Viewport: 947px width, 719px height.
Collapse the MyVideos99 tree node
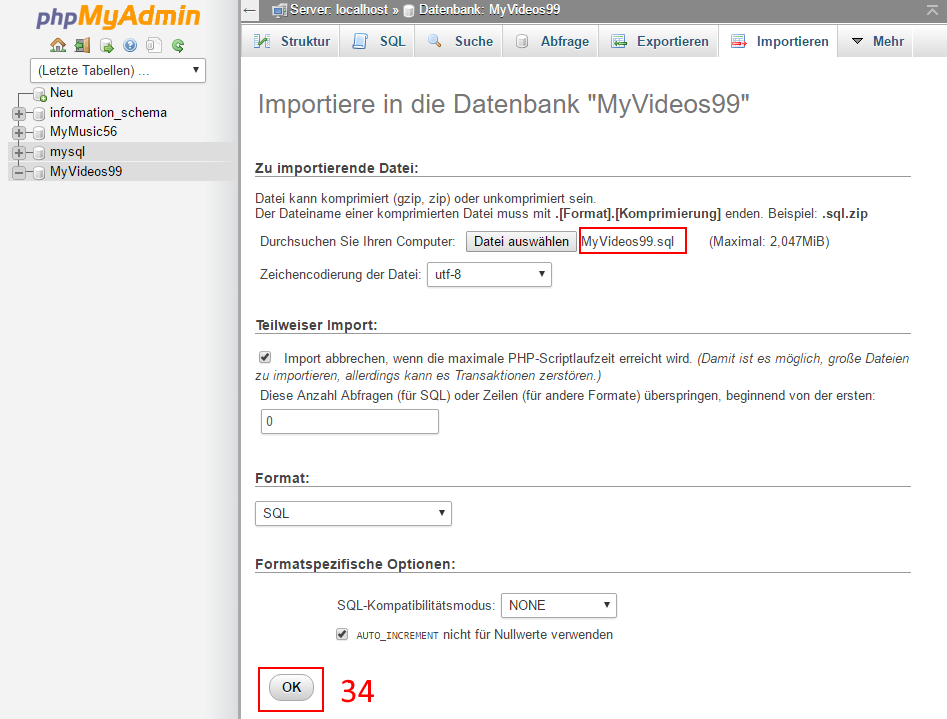click(19, 172)
